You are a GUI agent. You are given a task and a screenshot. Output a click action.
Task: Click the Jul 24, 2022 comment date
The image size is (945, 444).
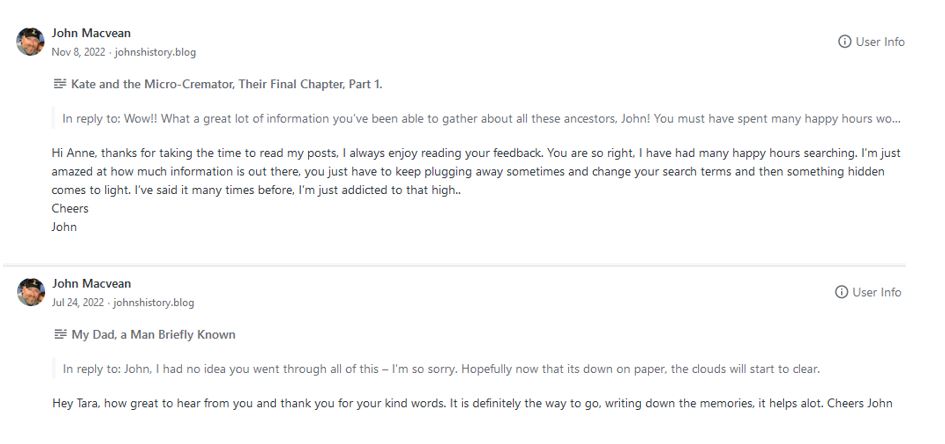[x=77, y=302]
